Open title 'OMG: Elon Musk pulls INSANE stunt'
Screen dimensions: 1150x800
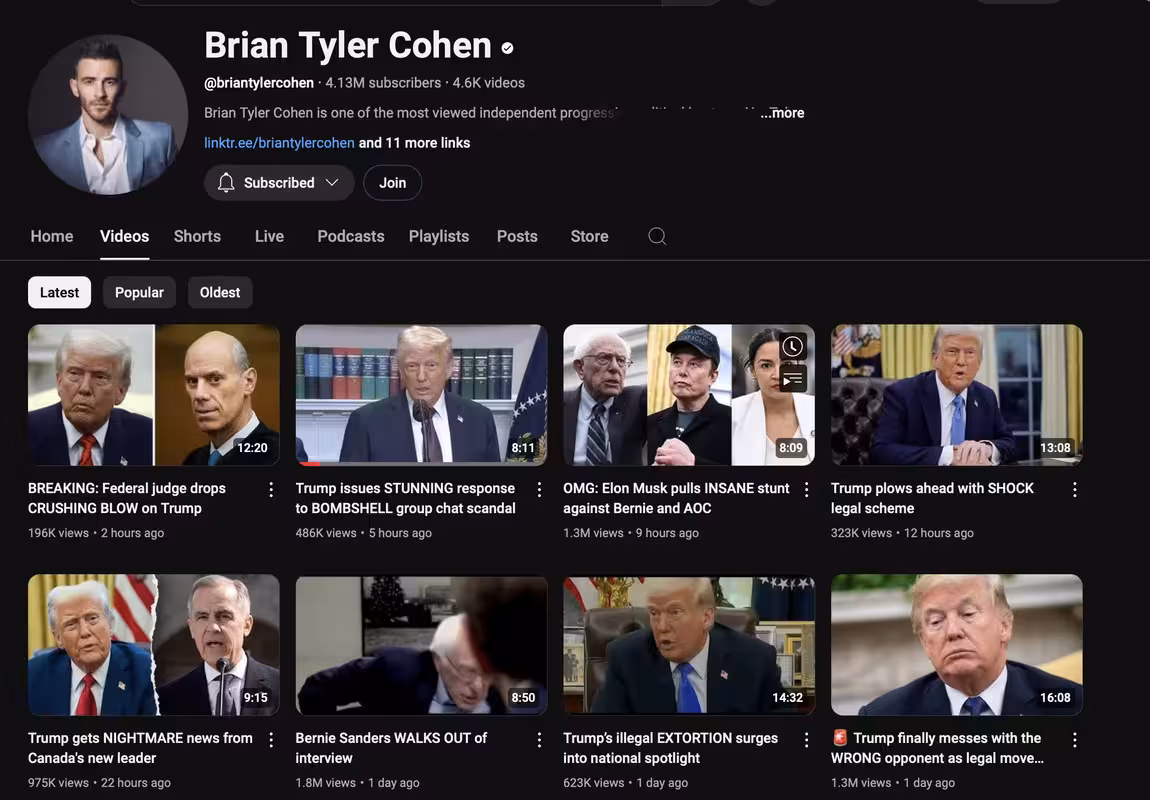(676, 499)
